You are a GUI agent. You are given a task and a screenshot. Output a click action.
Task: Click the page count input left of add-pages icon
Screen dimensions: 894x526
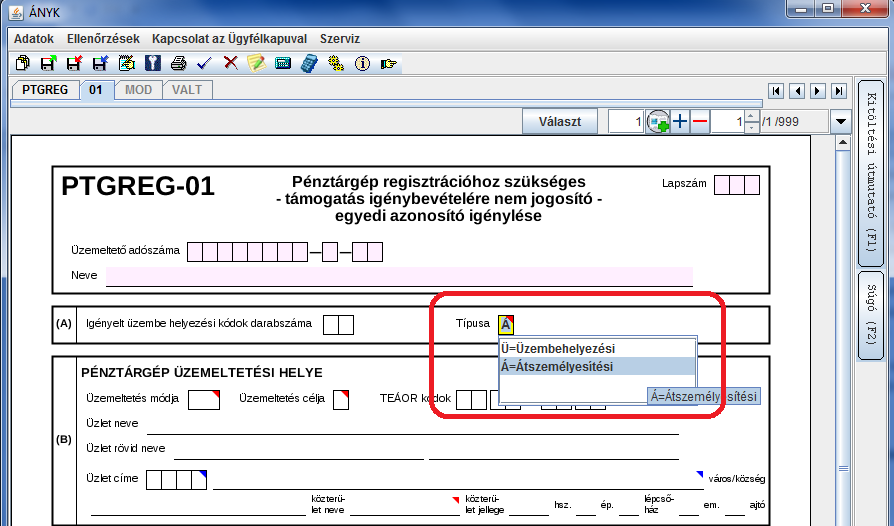coord(626,121)
